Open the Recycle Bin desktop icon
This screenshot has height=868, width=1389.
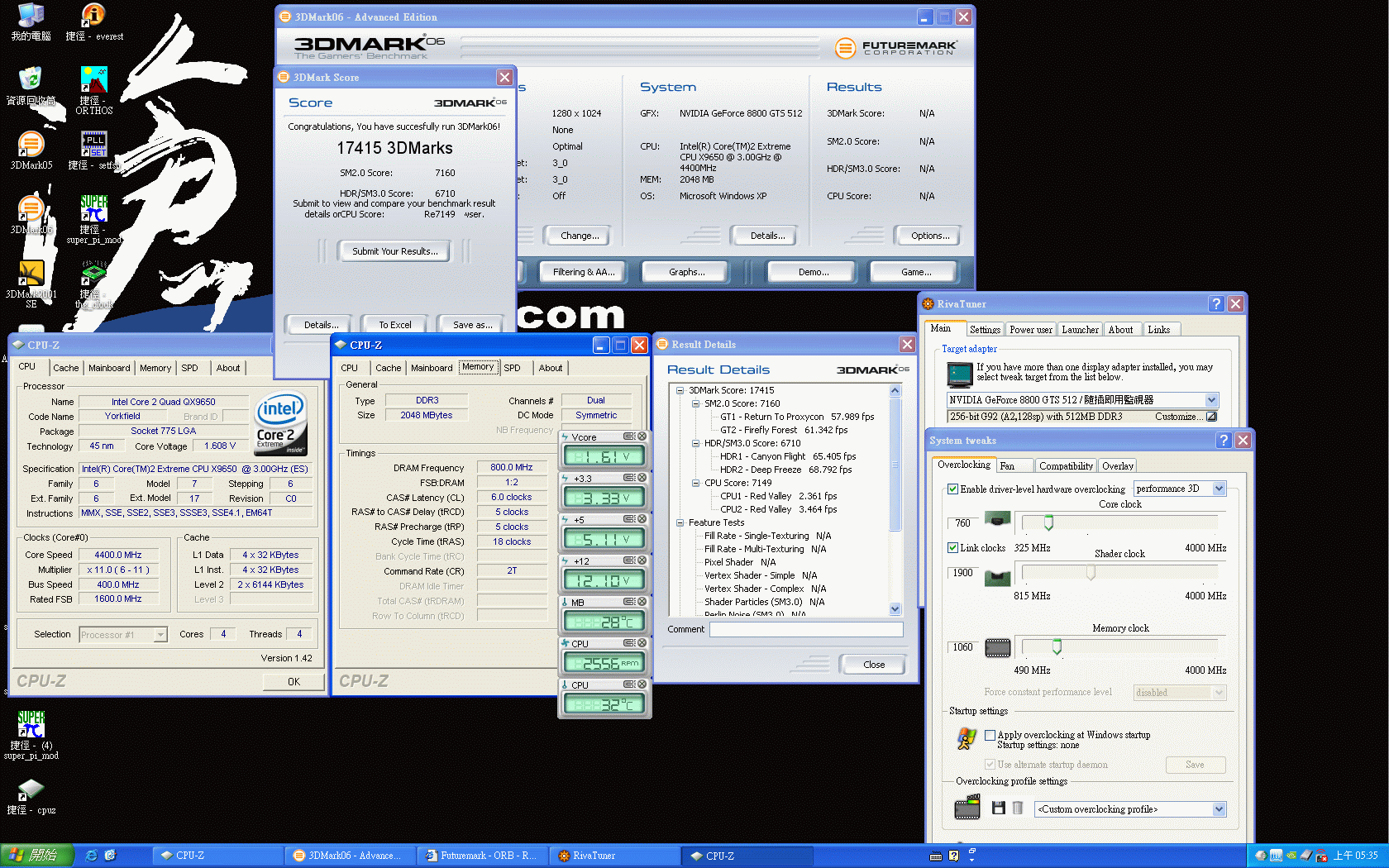coord(31,86)
